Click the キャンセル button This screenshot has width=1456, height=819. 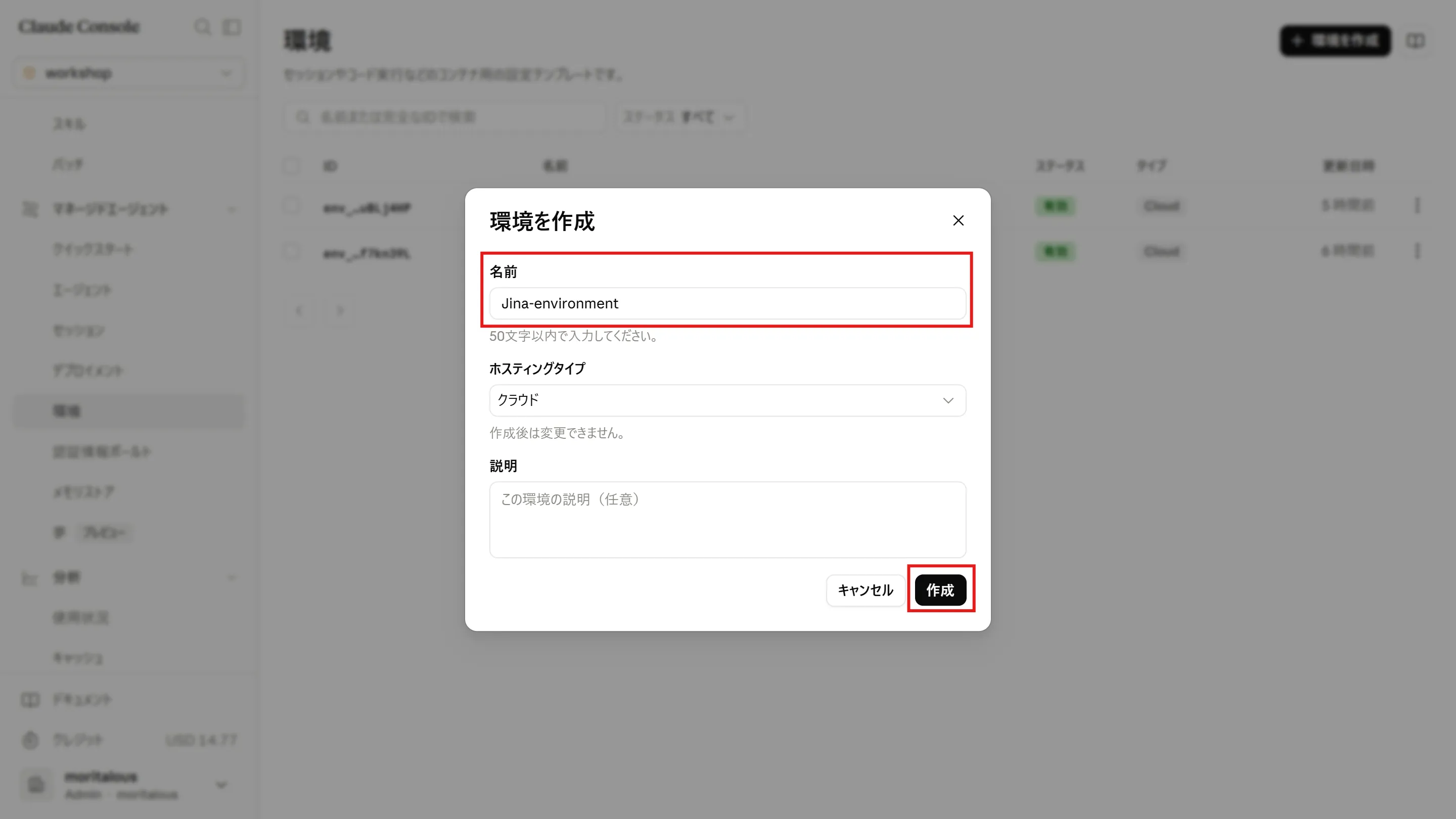[x=866, y=590]
